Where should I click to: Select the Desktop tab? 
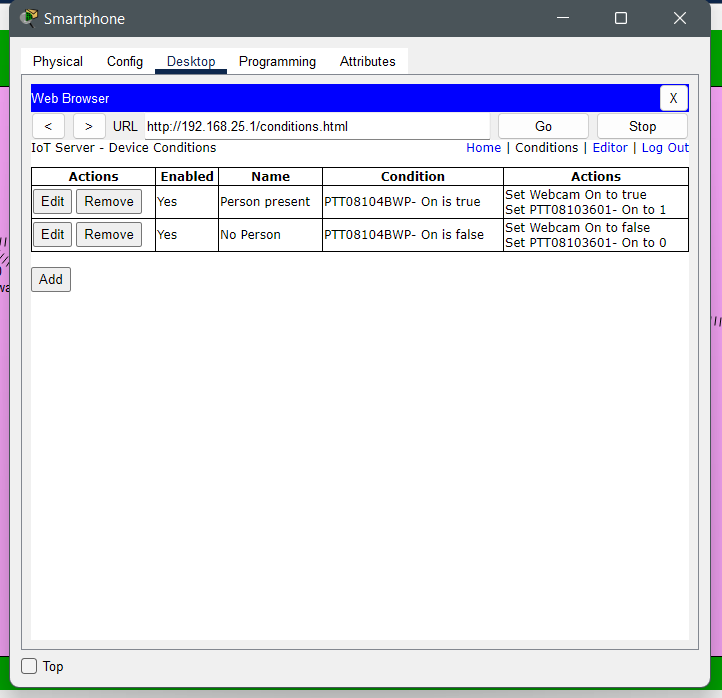pyautogui.click(x=191, y=61)
